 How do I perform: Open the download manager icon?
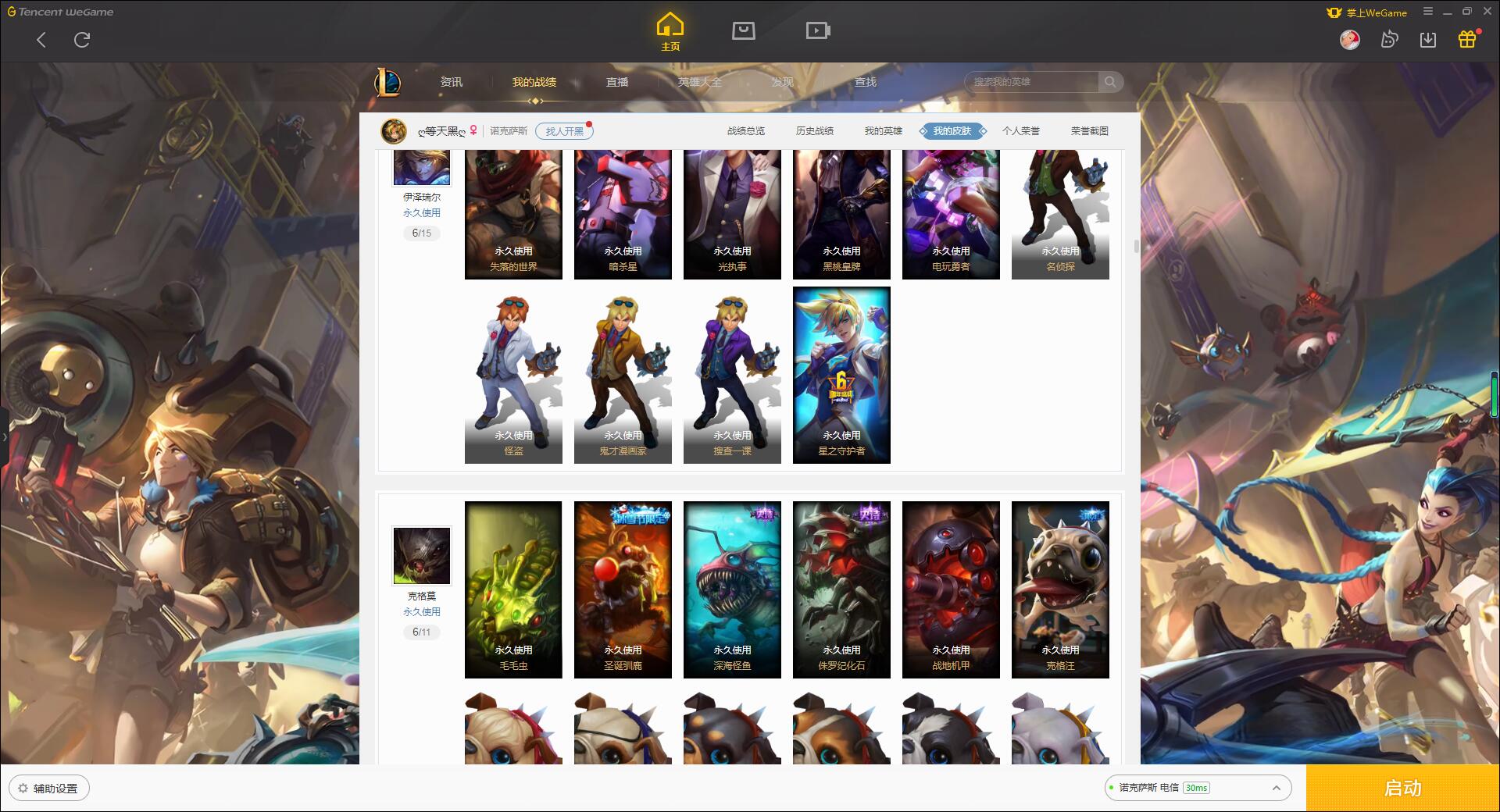coord(1428,39)
